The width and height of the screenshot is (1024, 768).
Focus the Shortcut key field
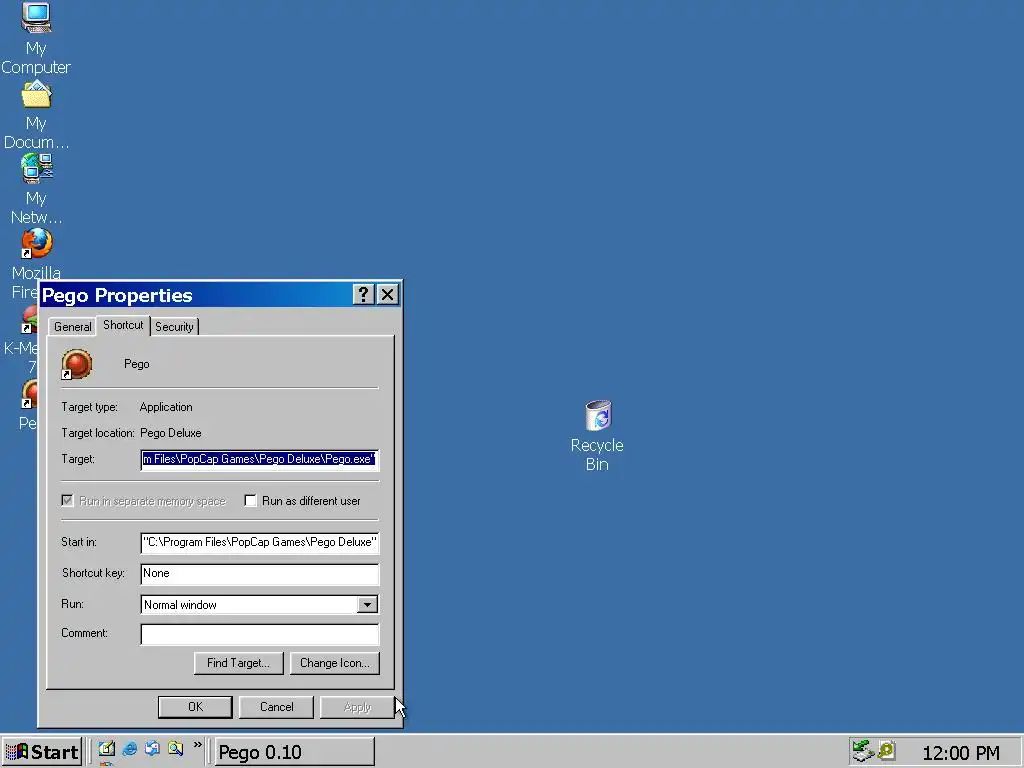pos(259,573)
